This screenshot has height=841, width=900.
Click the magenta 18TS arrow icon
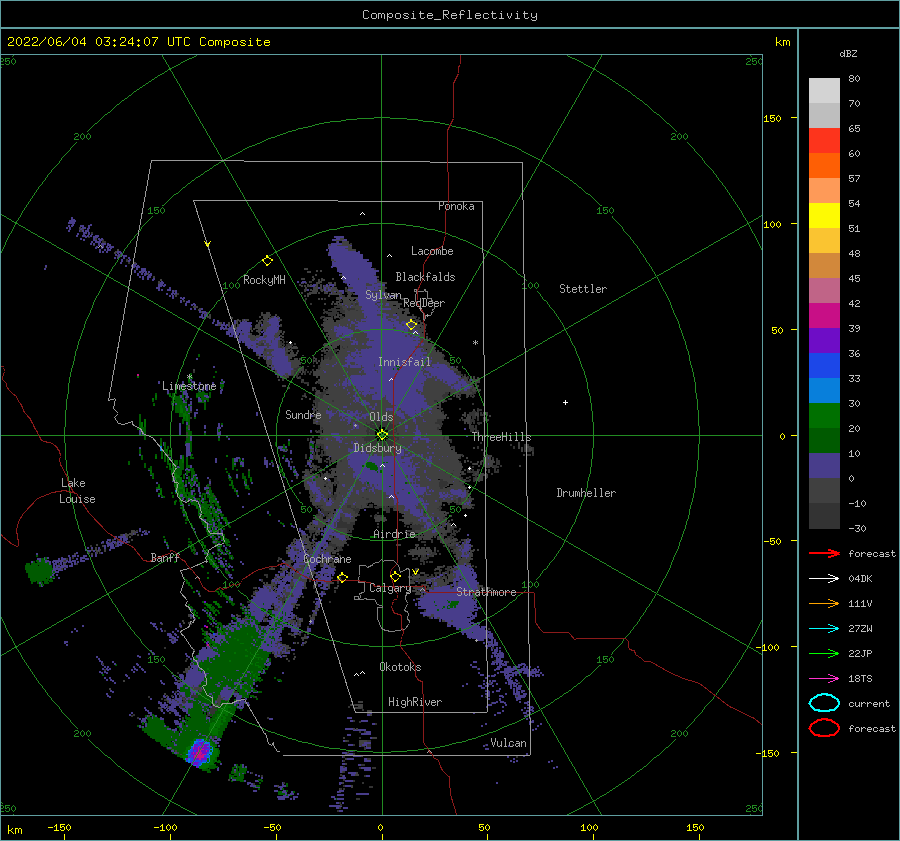point(824,679)
